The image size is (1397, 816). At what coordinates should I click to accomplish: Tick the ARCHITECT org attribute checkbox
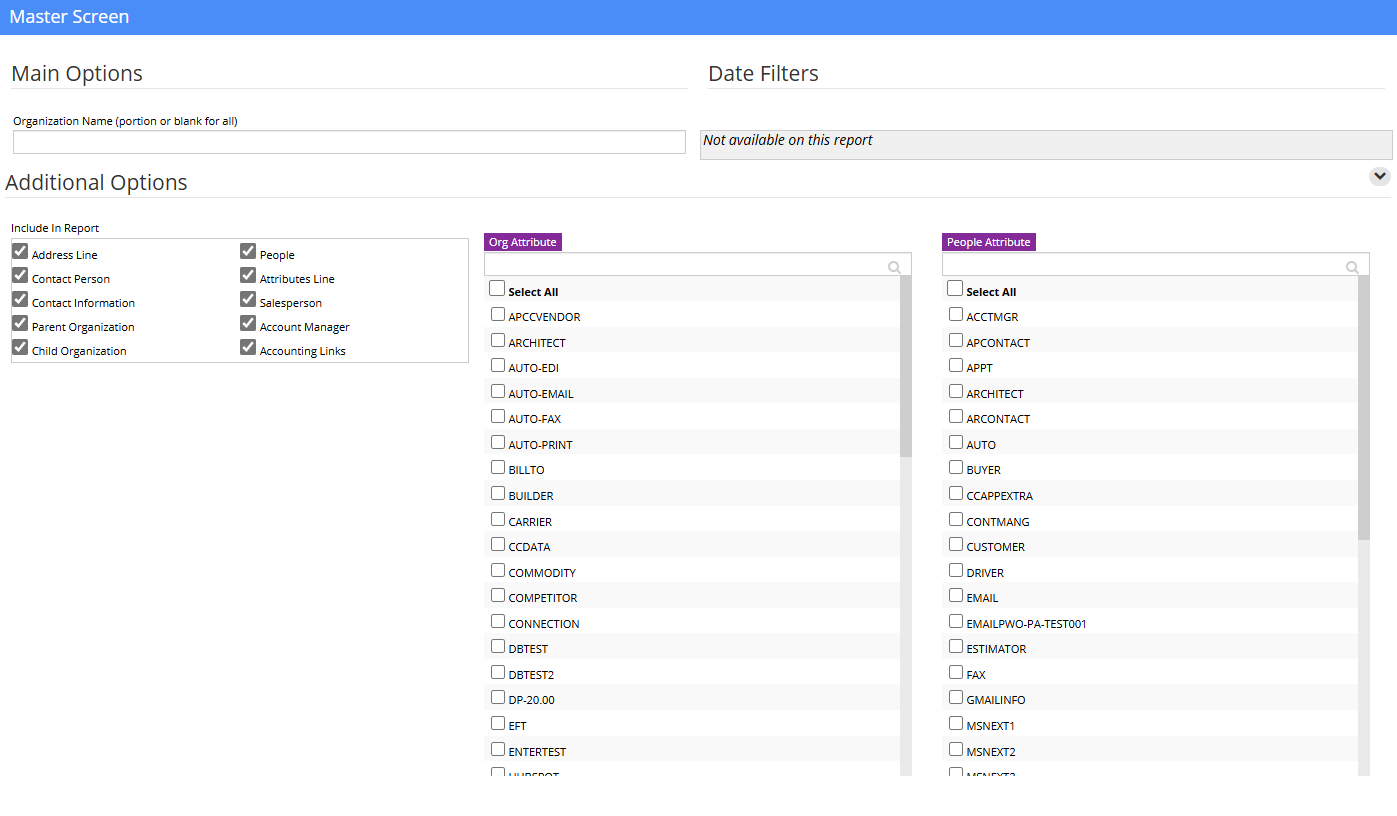pyautogui.click(x=498, y=340)
